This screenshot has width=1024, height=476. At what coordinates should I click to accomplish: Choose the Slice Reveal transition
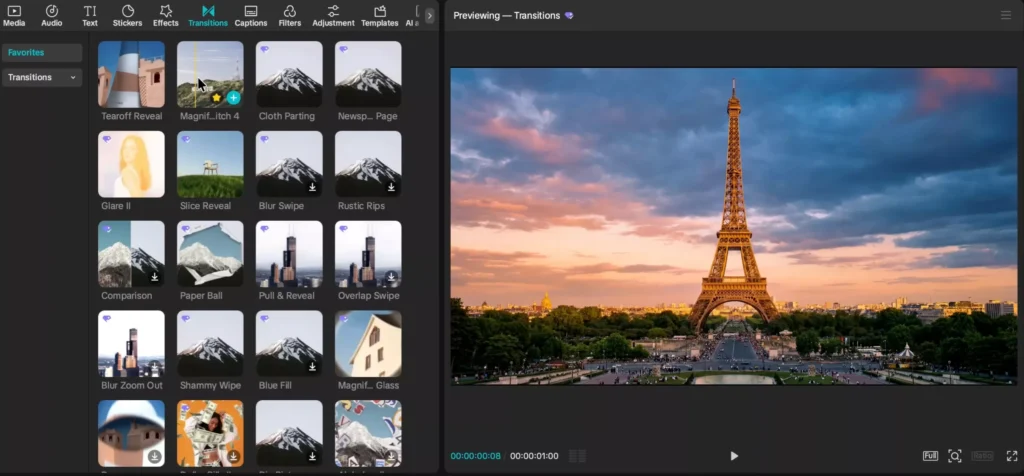[x=210, y=165]
